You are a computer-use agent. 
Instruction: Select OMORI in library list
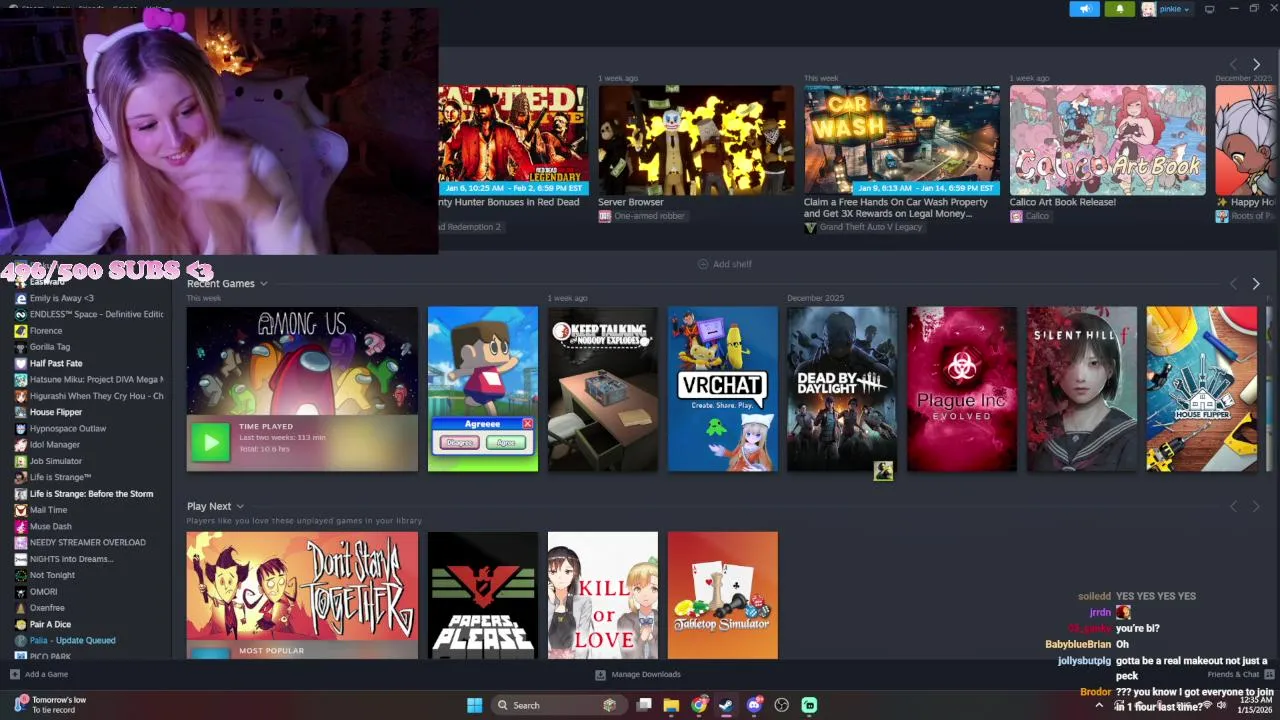[x=44, y=592]
